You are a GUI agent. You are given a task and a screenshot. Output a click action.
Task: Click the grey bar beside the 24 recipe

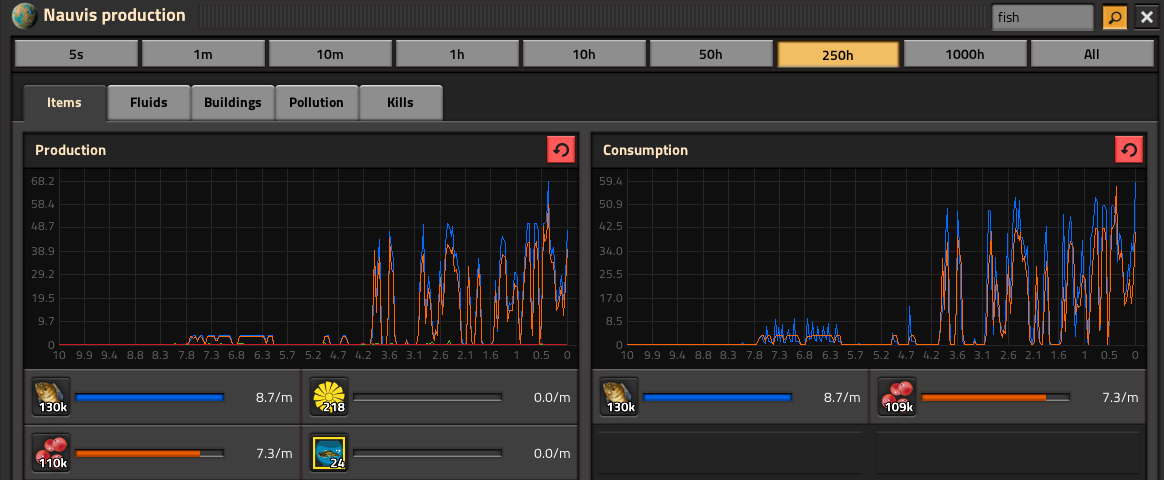(428, 453)
